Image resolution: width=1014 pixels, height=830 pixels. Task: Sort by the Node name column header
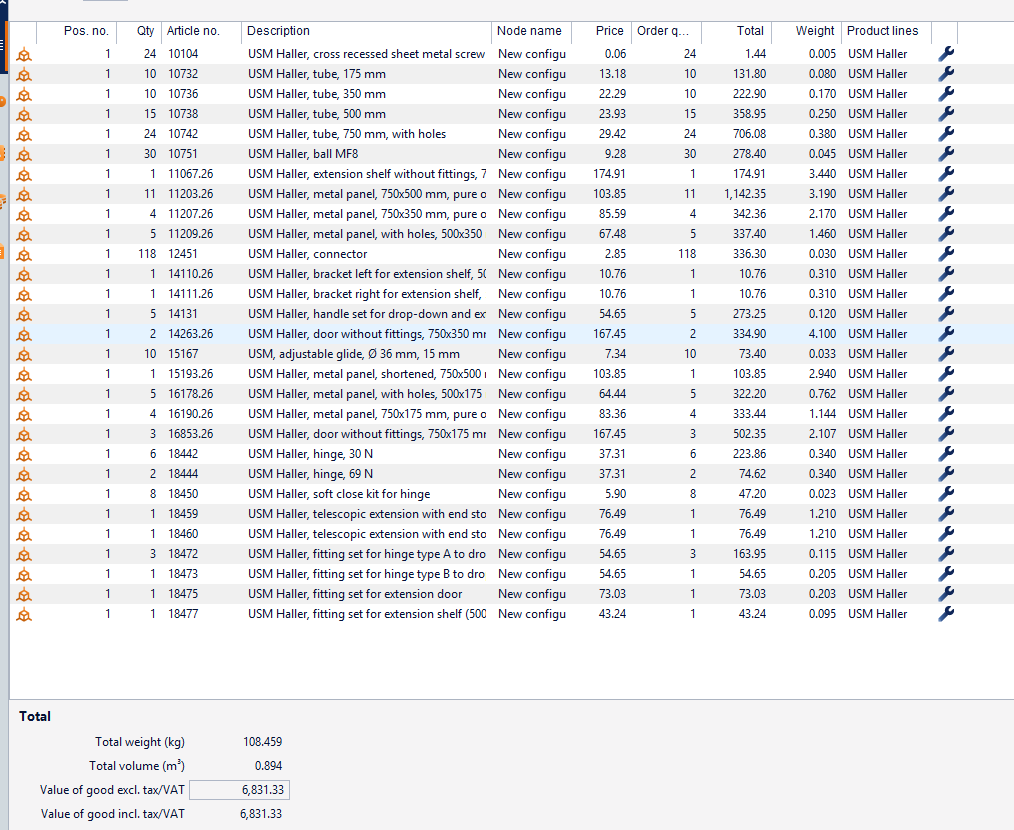531,31
